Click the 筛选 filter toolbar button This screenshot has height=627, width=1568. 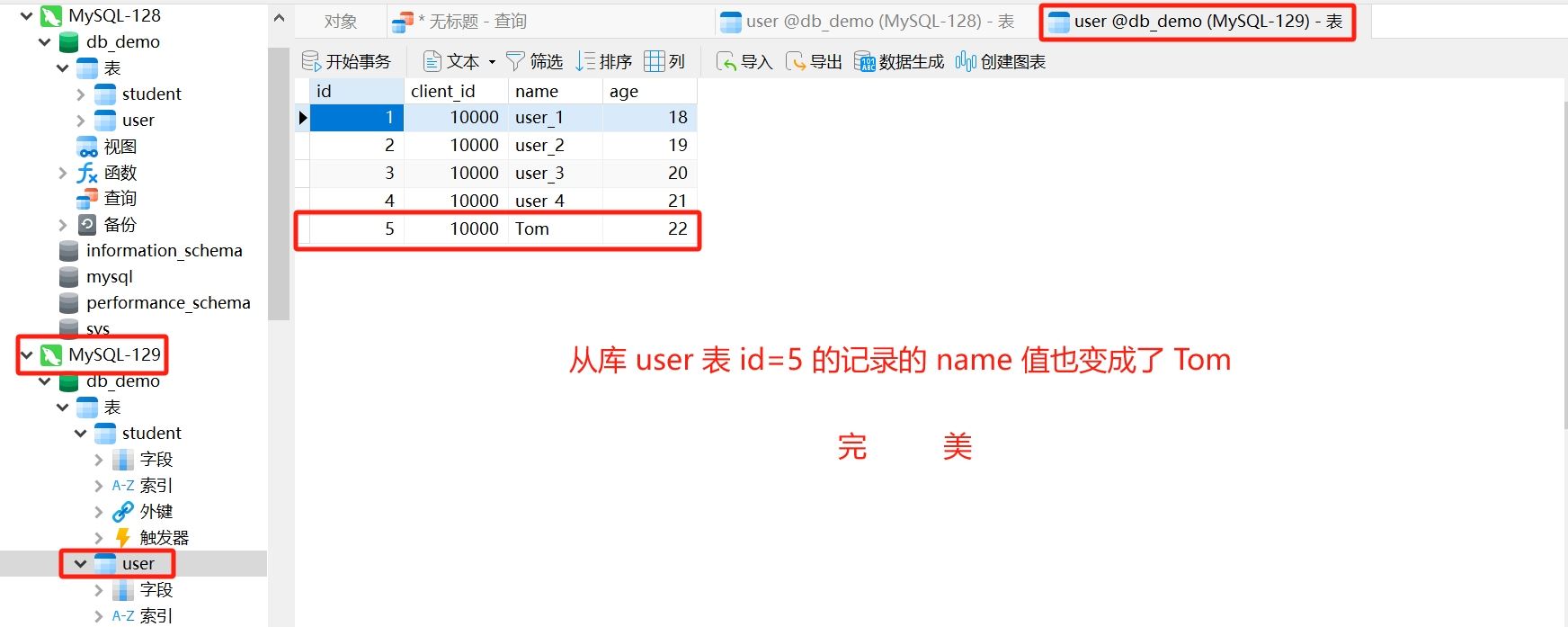pos(534,61)
